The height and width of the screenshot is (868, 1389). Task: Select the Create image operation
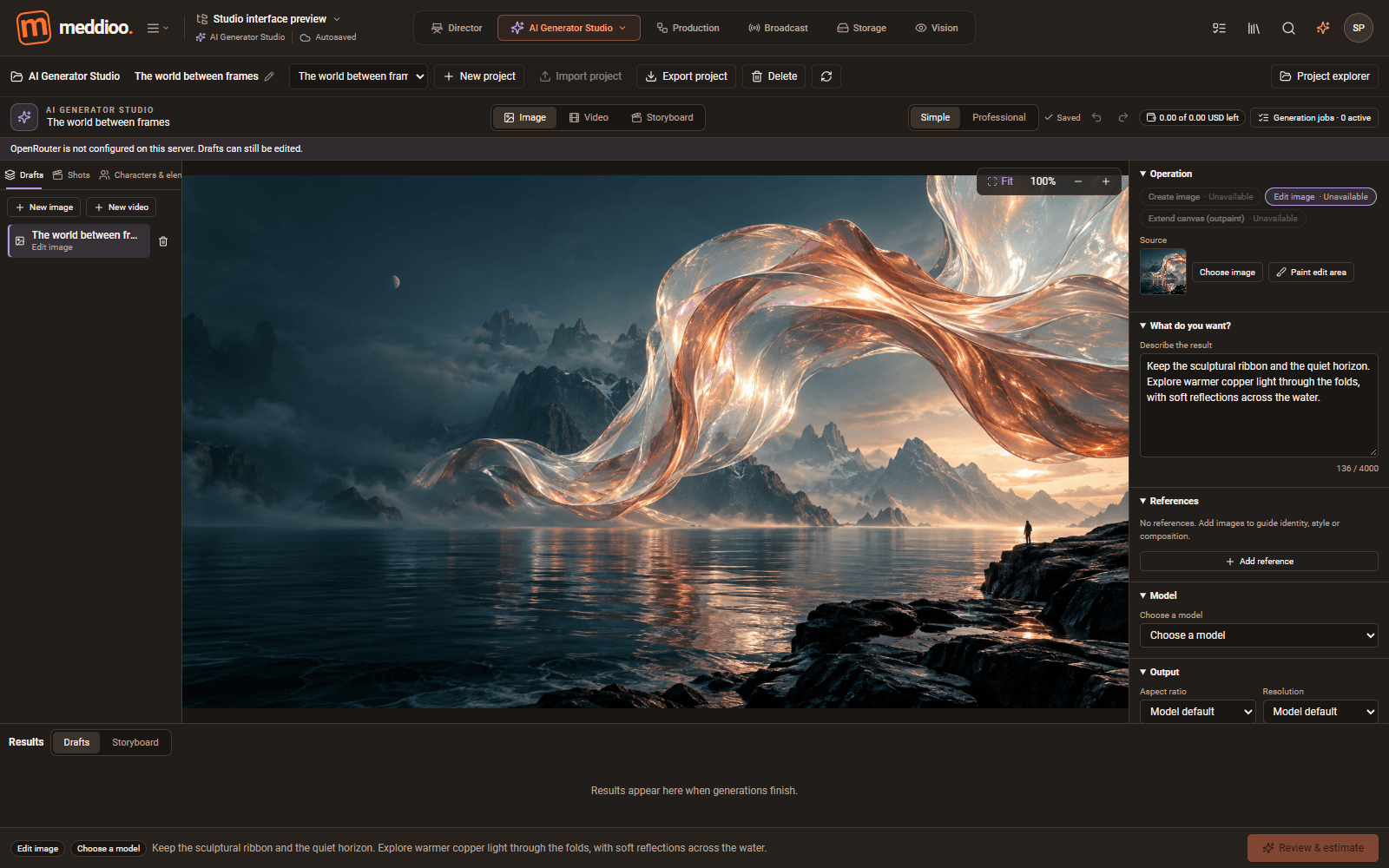click(1201, 197)
